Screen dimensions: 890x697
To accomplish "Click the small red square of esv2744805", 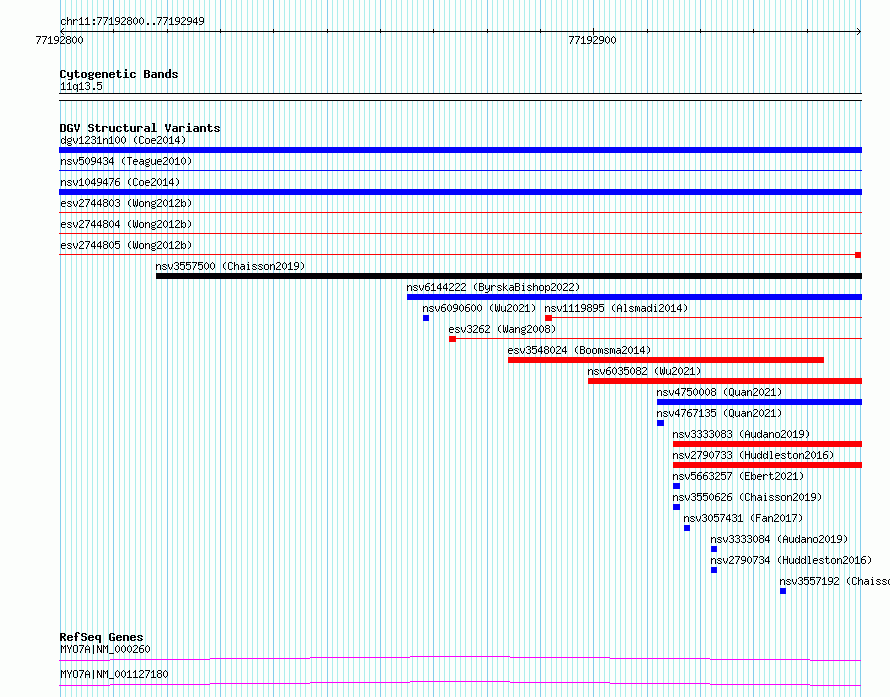I will [x=858, y=255].
